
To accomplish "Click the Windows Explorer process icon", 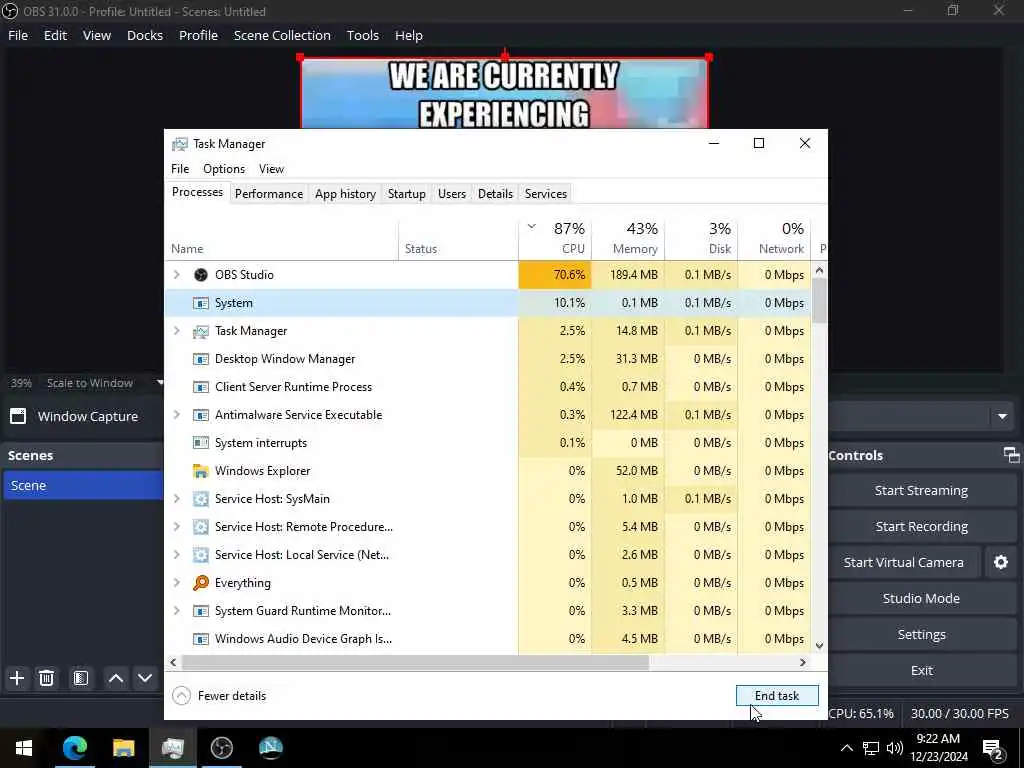I will (201, 471).
